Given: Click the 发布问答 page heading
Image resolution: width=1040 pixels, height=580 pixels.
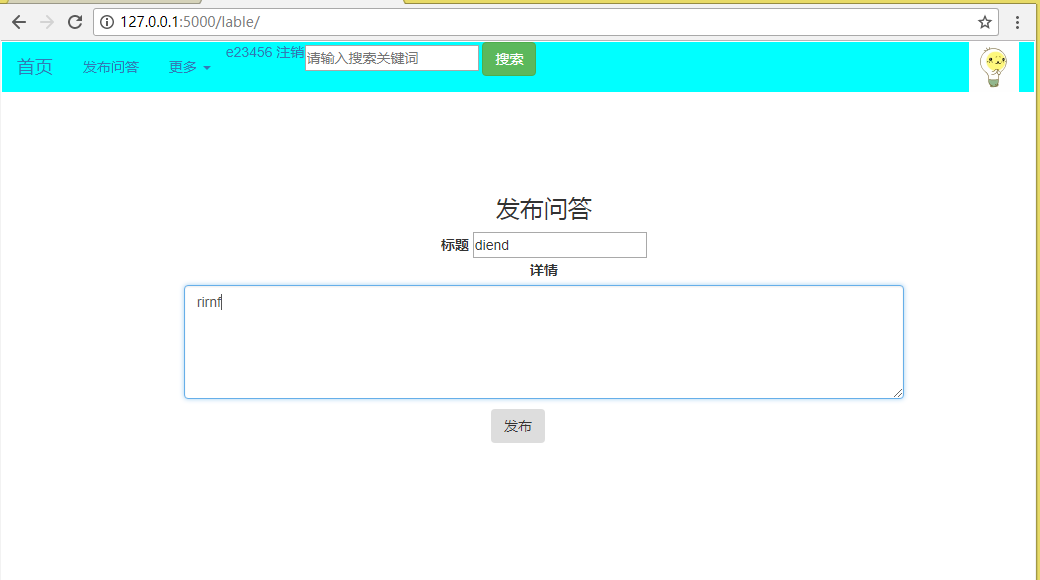Looking at the screenshot, I should pyautogui.click(x=544, y=209).
